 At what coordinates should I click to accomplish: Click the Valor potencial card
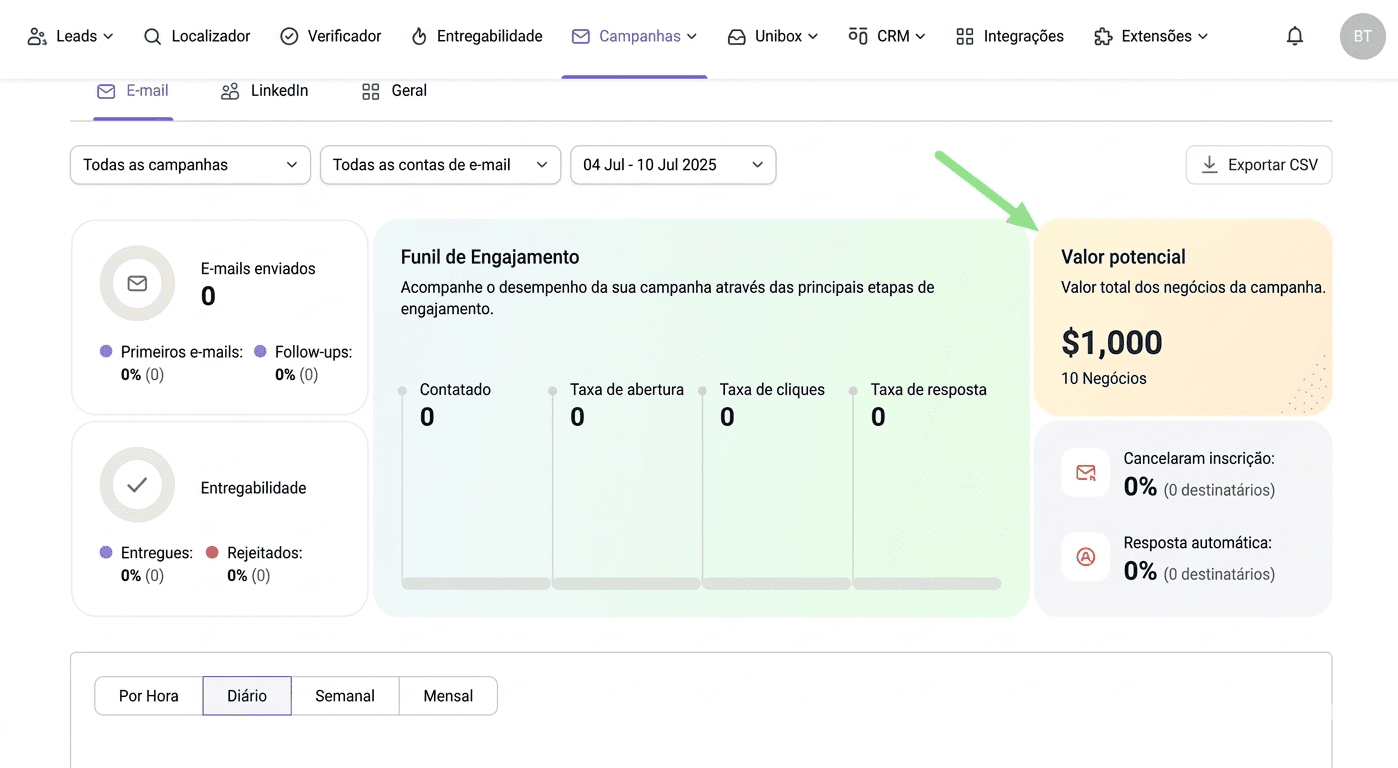point(1182,317)
